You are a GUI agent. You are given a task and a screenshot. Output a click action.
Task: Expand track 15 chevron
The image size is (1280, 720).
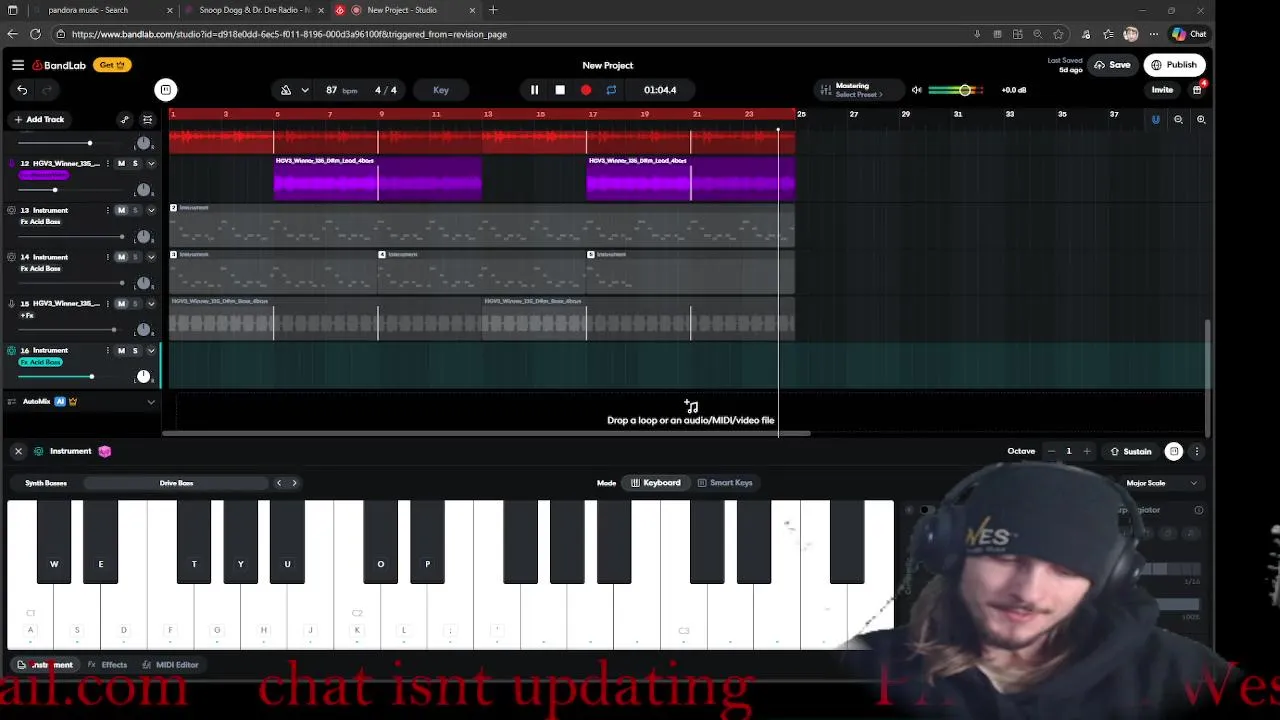151,304
